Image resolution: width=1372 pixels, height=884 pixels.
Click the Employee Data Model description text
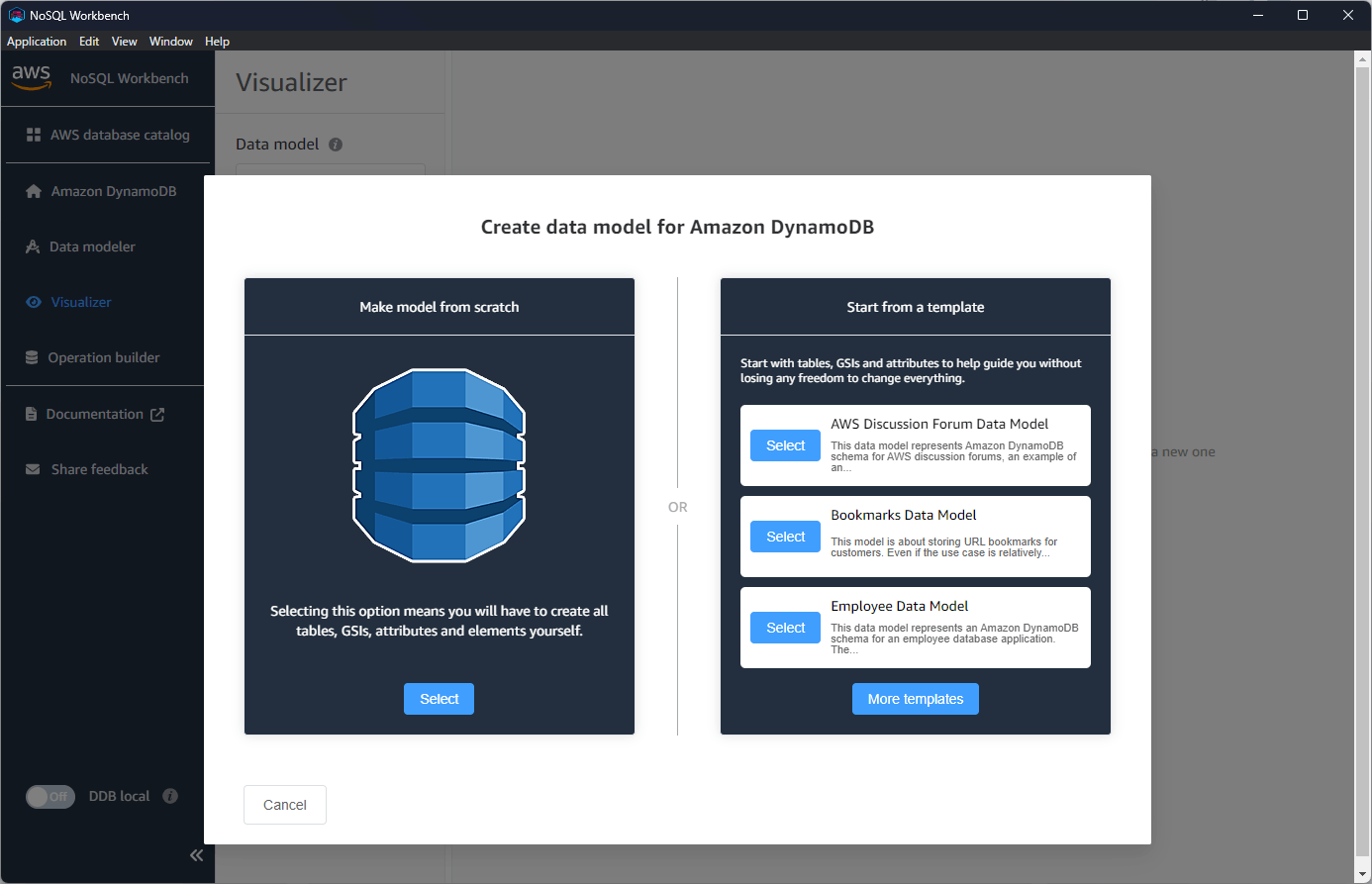pos(954,638)
